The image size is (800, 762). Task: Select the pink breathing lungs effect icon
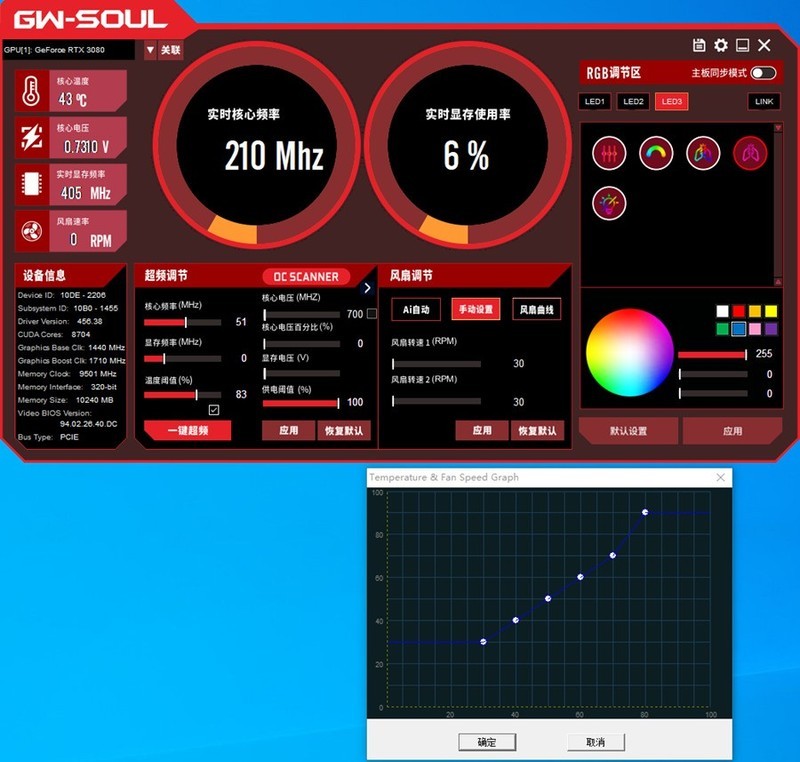(750, 152)
